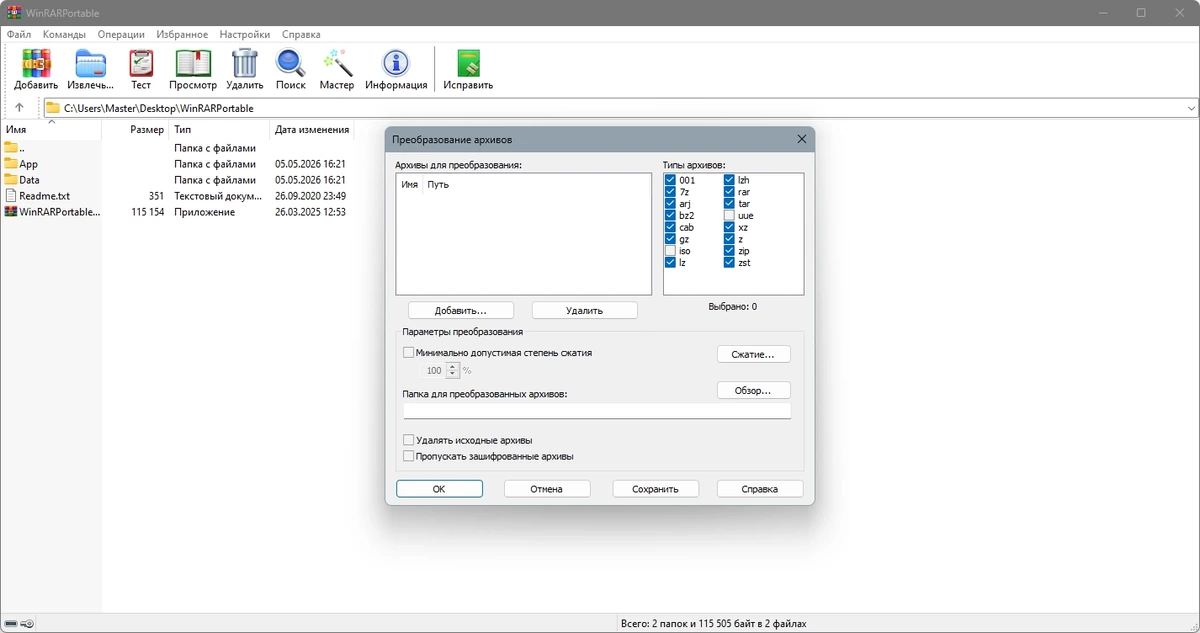The width and height of the screenshot is (1200, 633).
Task: Click the Удалить button in dialog
Action: [x=584, y=311]
